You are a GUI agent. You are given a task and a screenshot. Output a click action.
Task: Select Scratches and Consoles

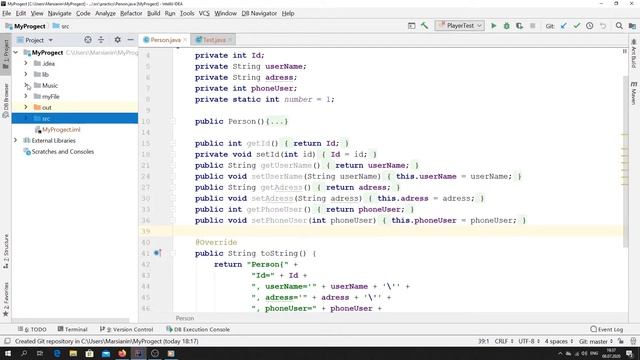[x=62, y=151]
